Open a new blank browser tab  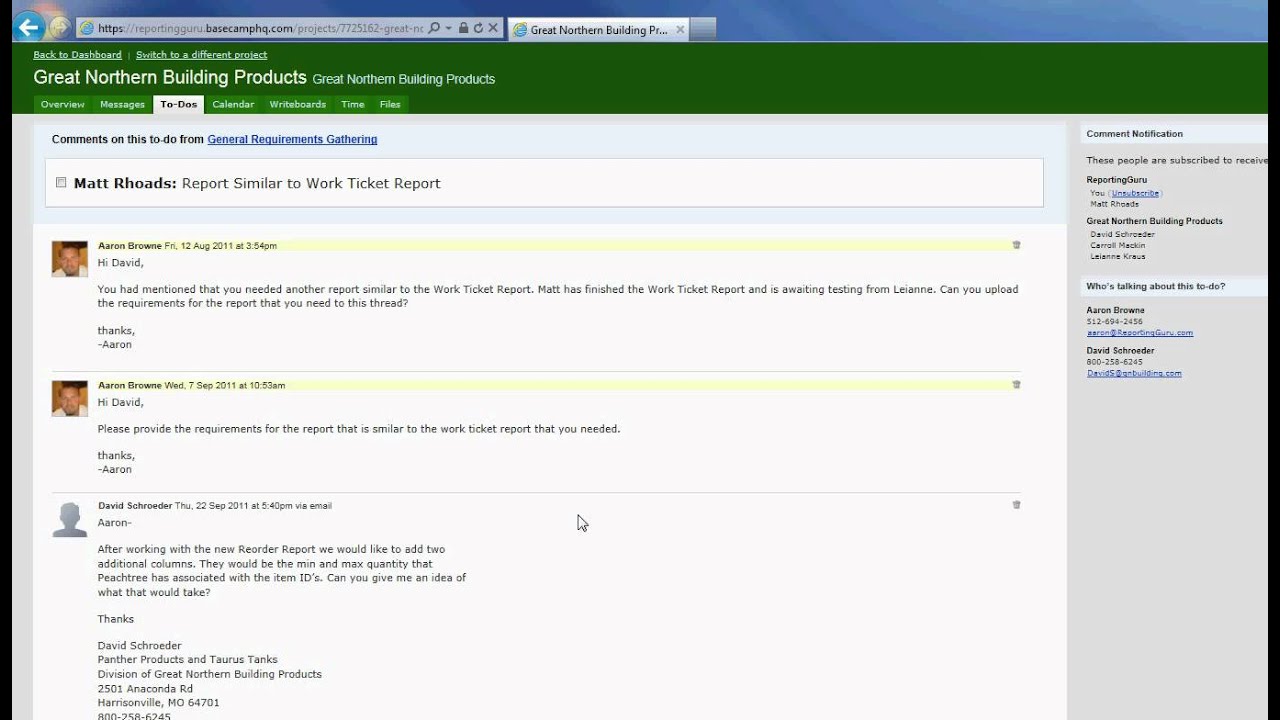tap(703, 30)
